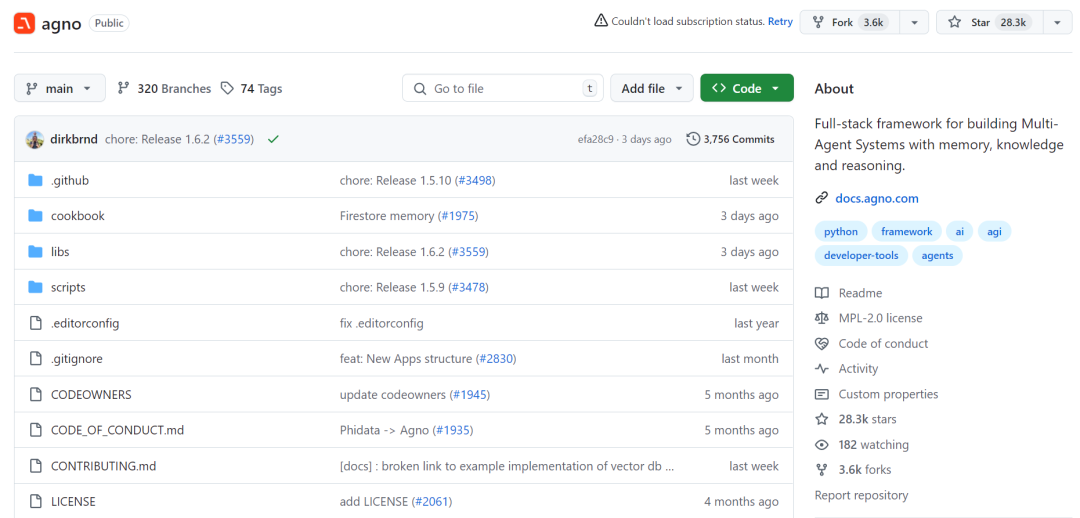Click the license scale icon
The image size is (1080, 518).
[821, 318]
